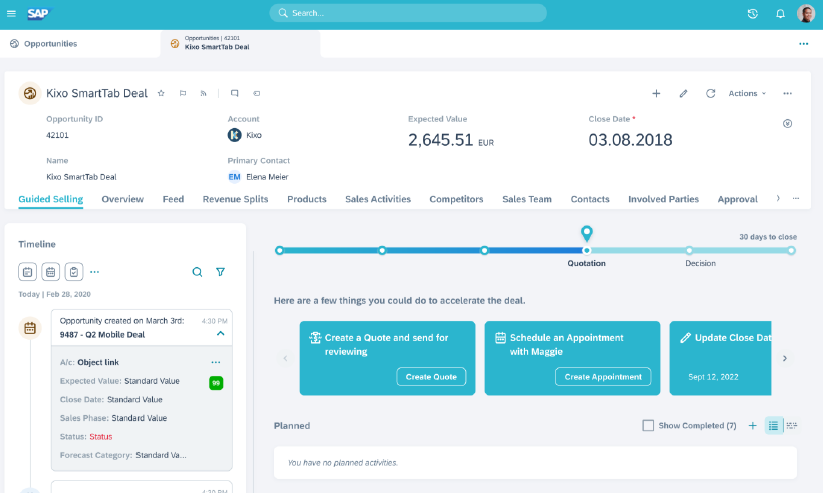The width and height of the screenshot is (823, 493).
Task: Open the notifications bell
Action: click(780, 14)
